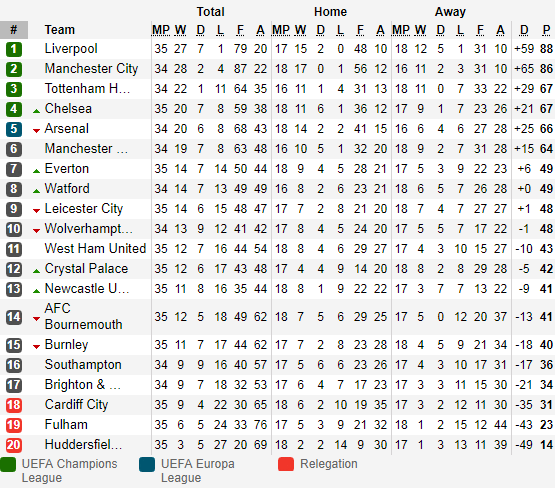Click the # rank column header
Image resolution: width=555 pixels, height=488 pixels.
coord(14,30)
